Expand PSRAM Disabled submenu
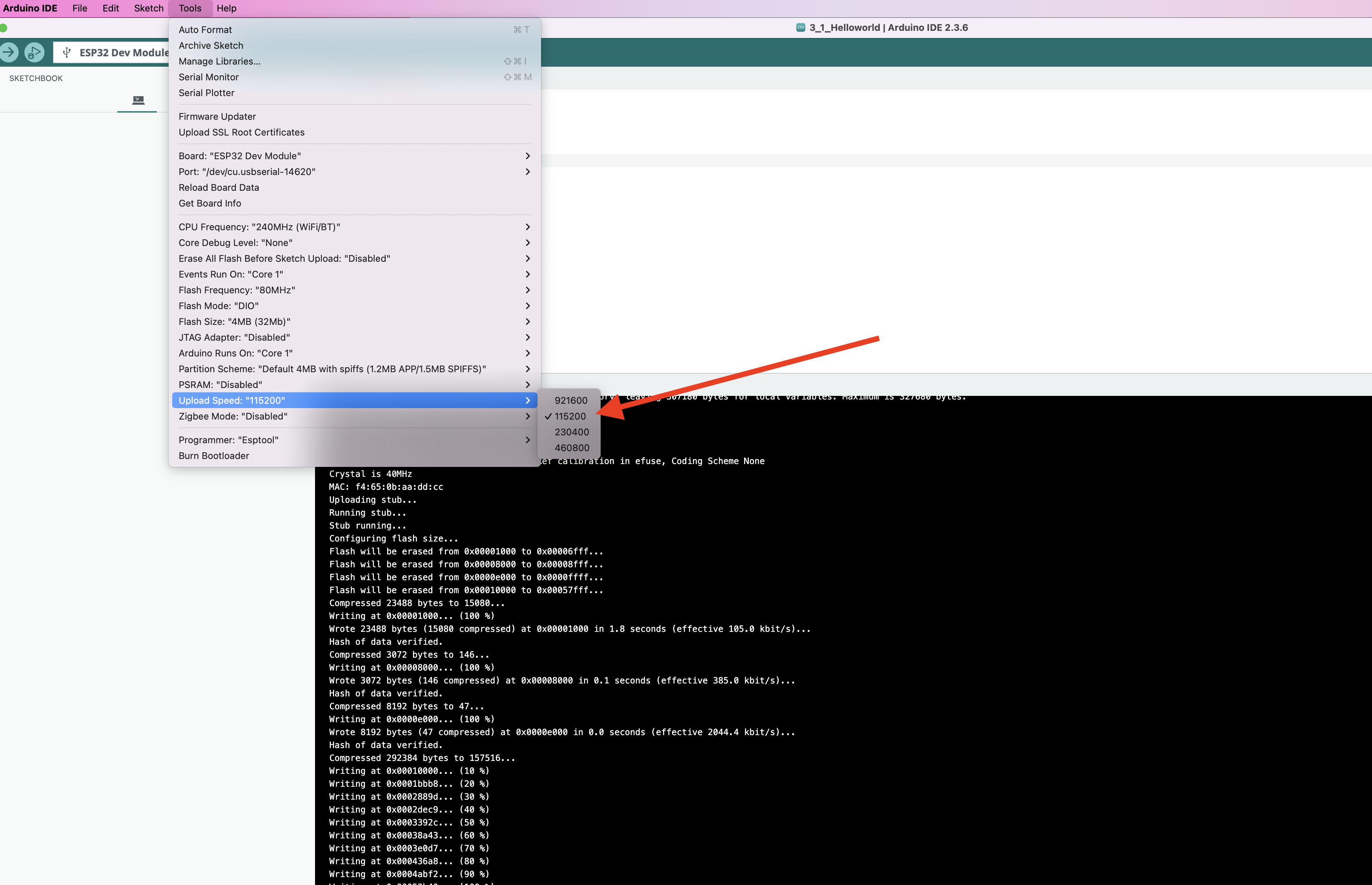Viewport: 1372px width, 885px height. [x=354, y=385]
